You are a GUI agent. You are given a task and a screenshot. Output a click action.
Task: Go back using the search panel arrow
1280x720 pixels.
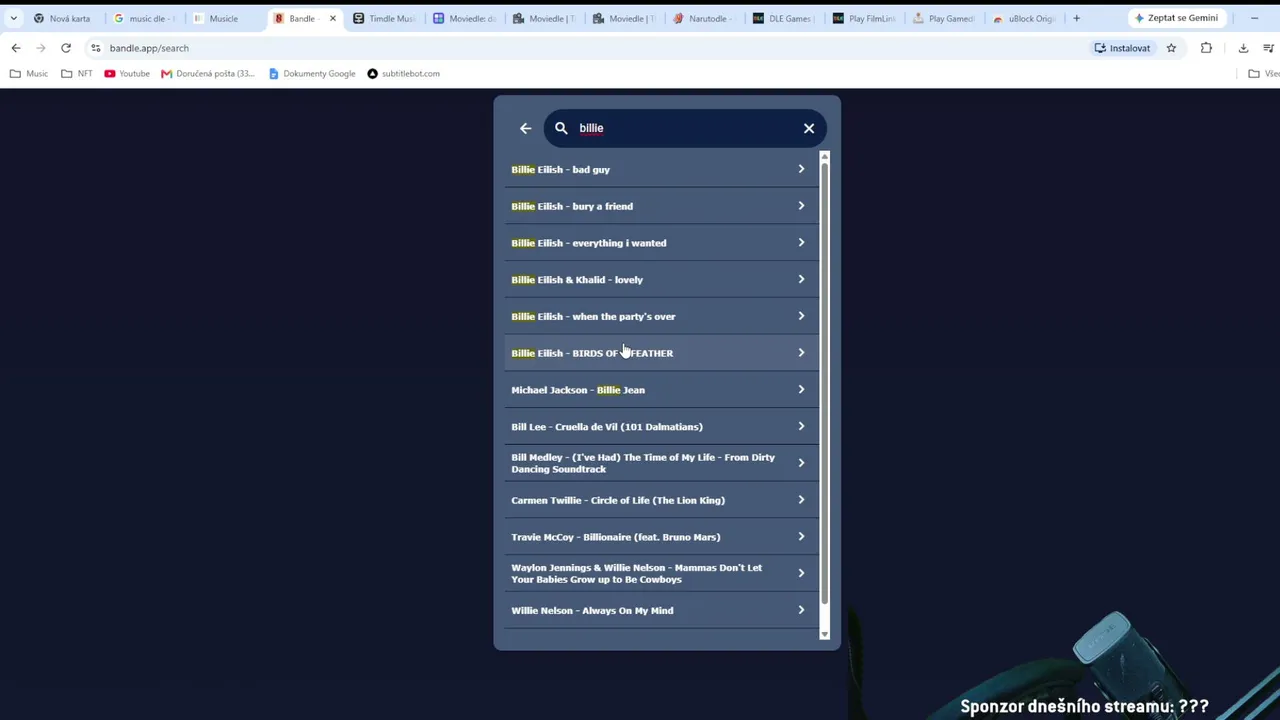point(525,128)
